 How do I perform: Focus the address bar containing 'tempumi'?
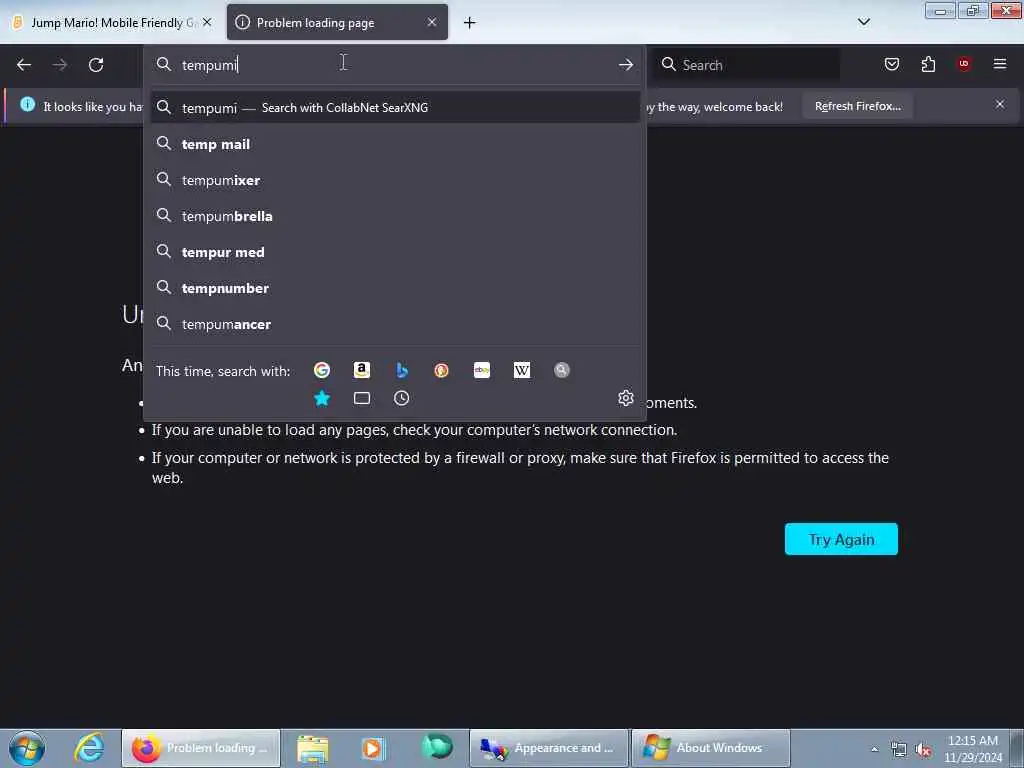click(x=392, y=65)
